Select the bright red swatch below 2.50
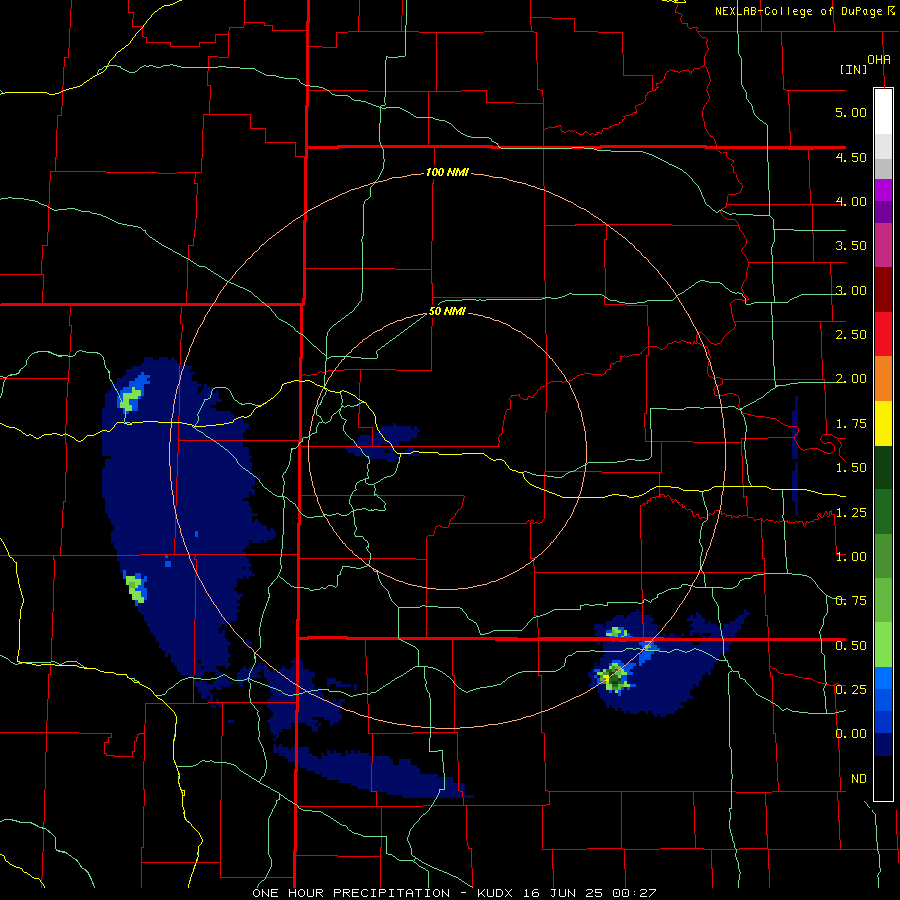Viewport: 900px width, 900px height. click(883, 334)
